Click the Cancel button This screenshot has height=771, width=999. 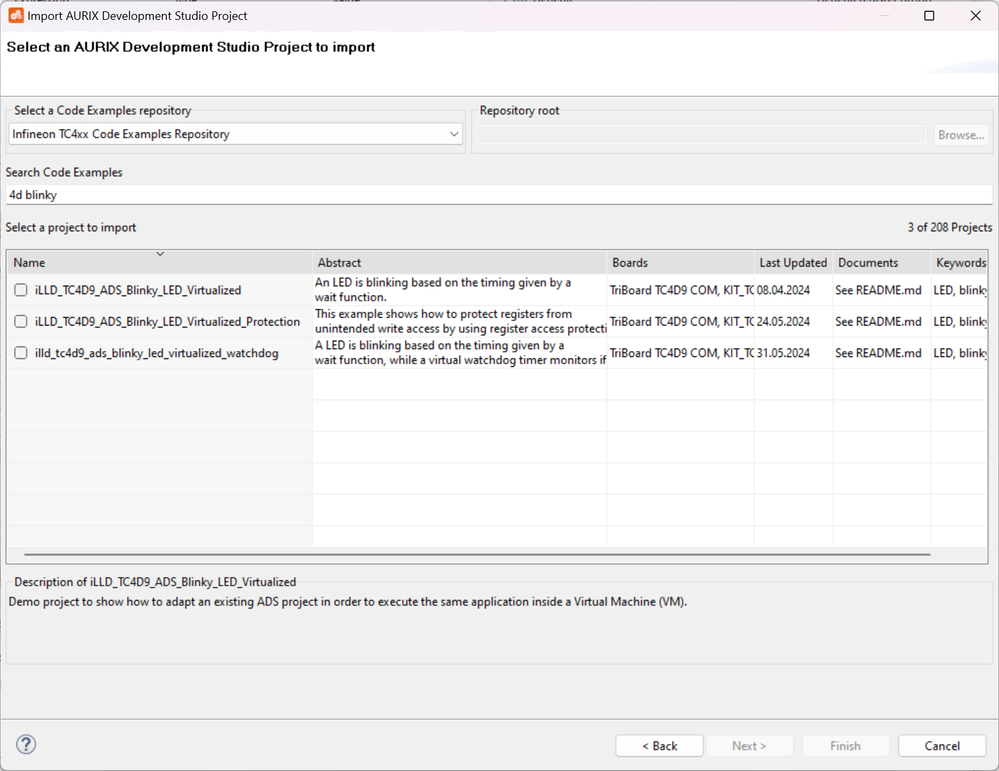pyautogui.click(x=940, y=745)
